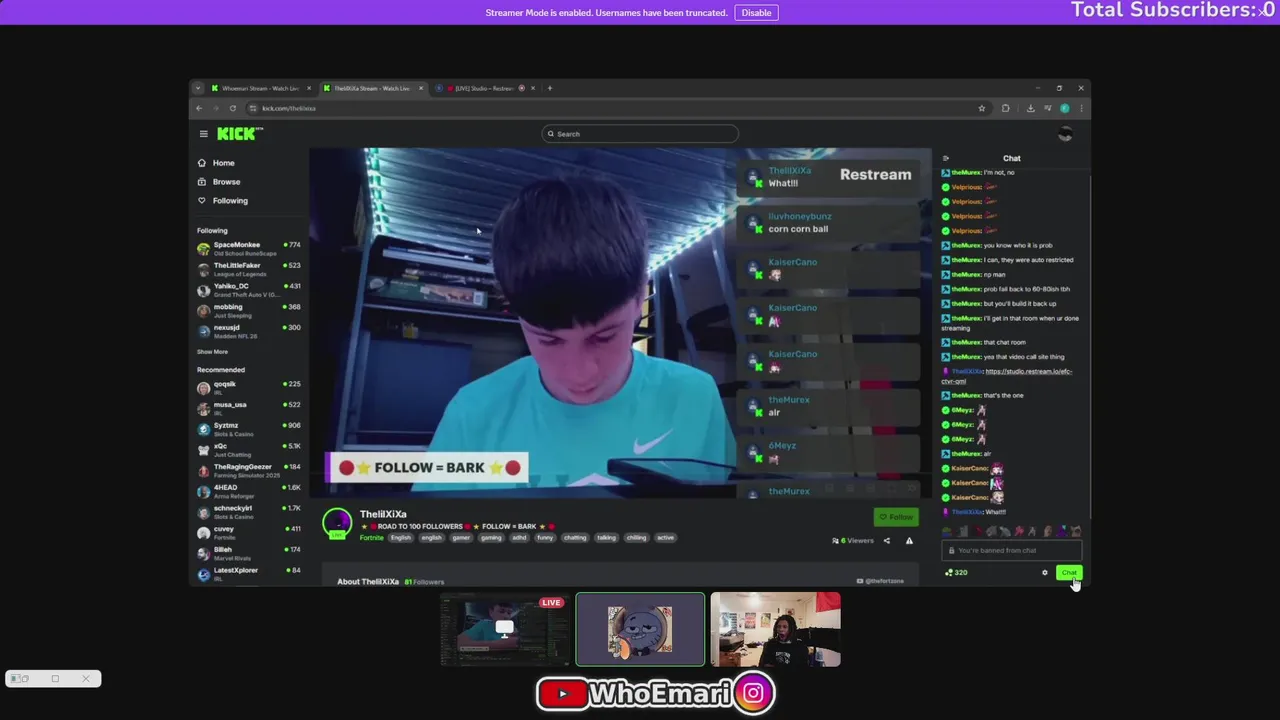
Task: Click the share stream icon
Action: [886, 541]
